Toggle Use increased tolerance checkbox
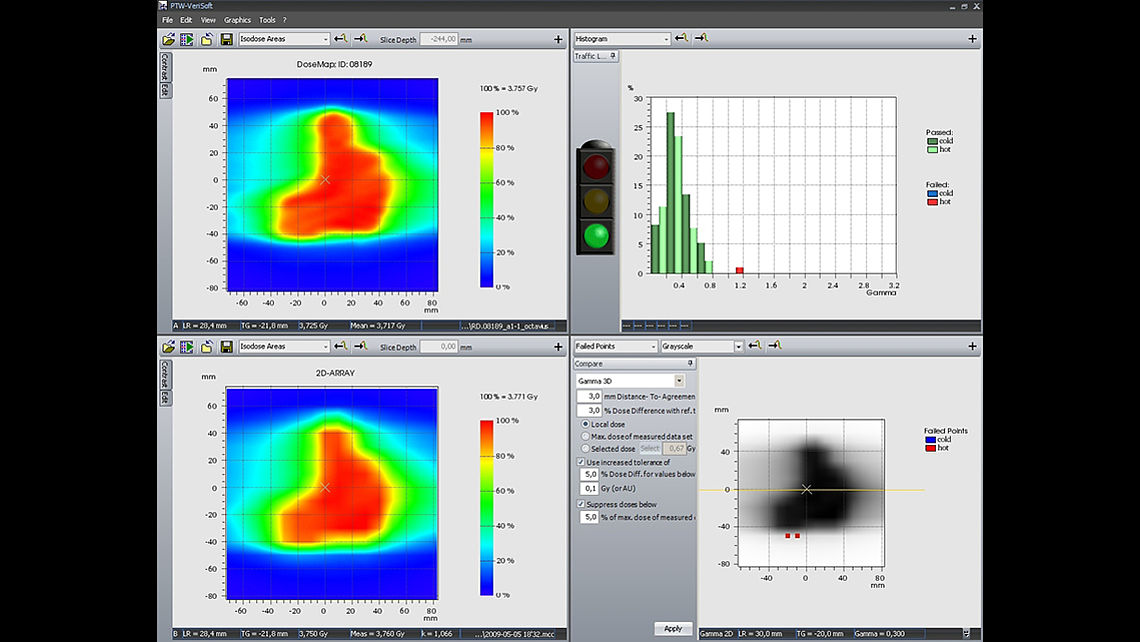The height and width of the screenshot is (642, 1140). point(582,462)
